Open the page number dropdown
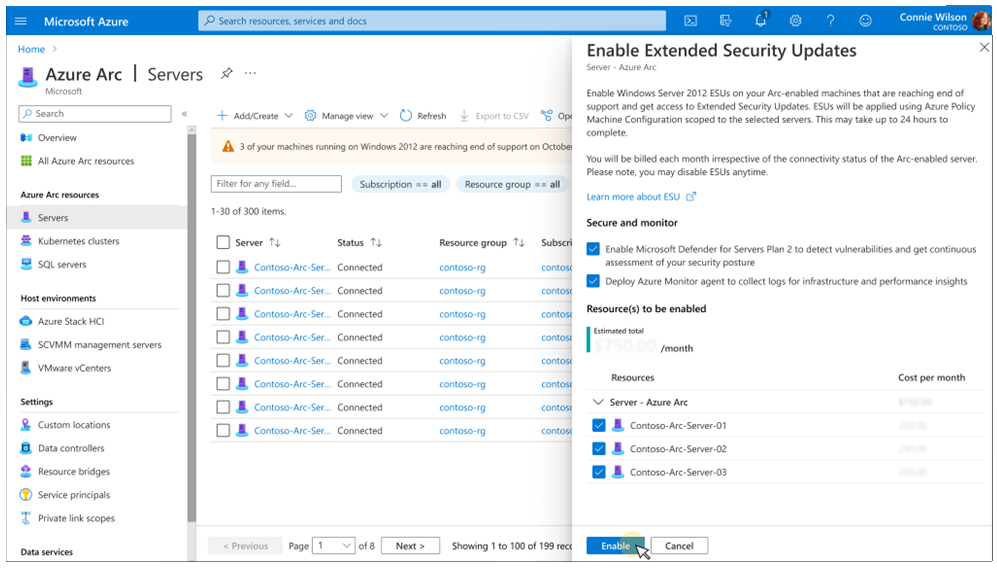997x568 pixels. 334,546
